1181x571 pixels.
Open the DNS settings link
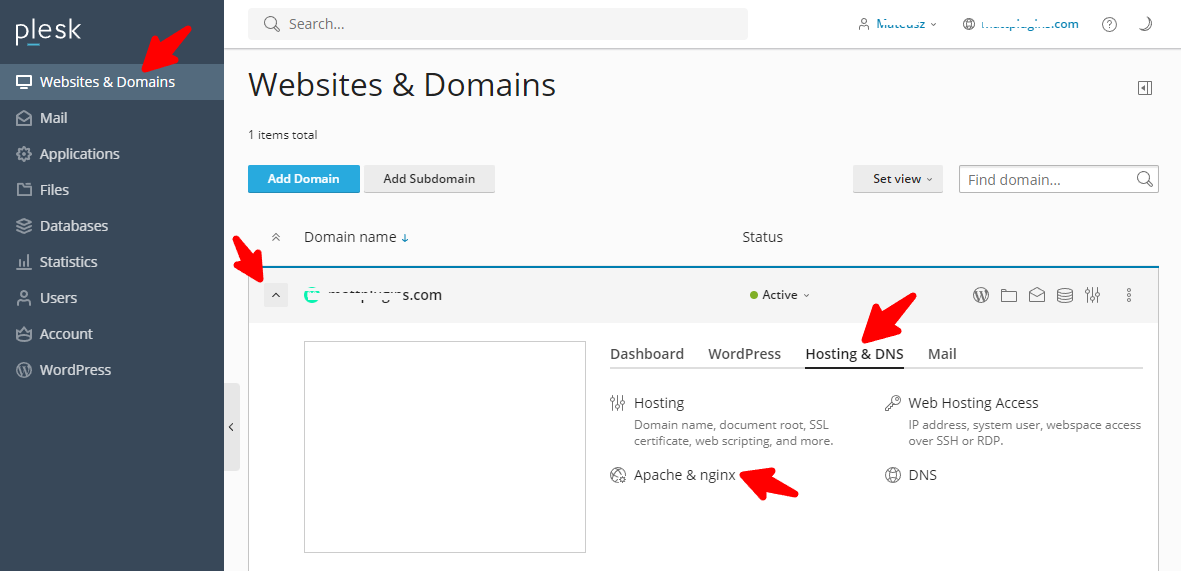923,475
